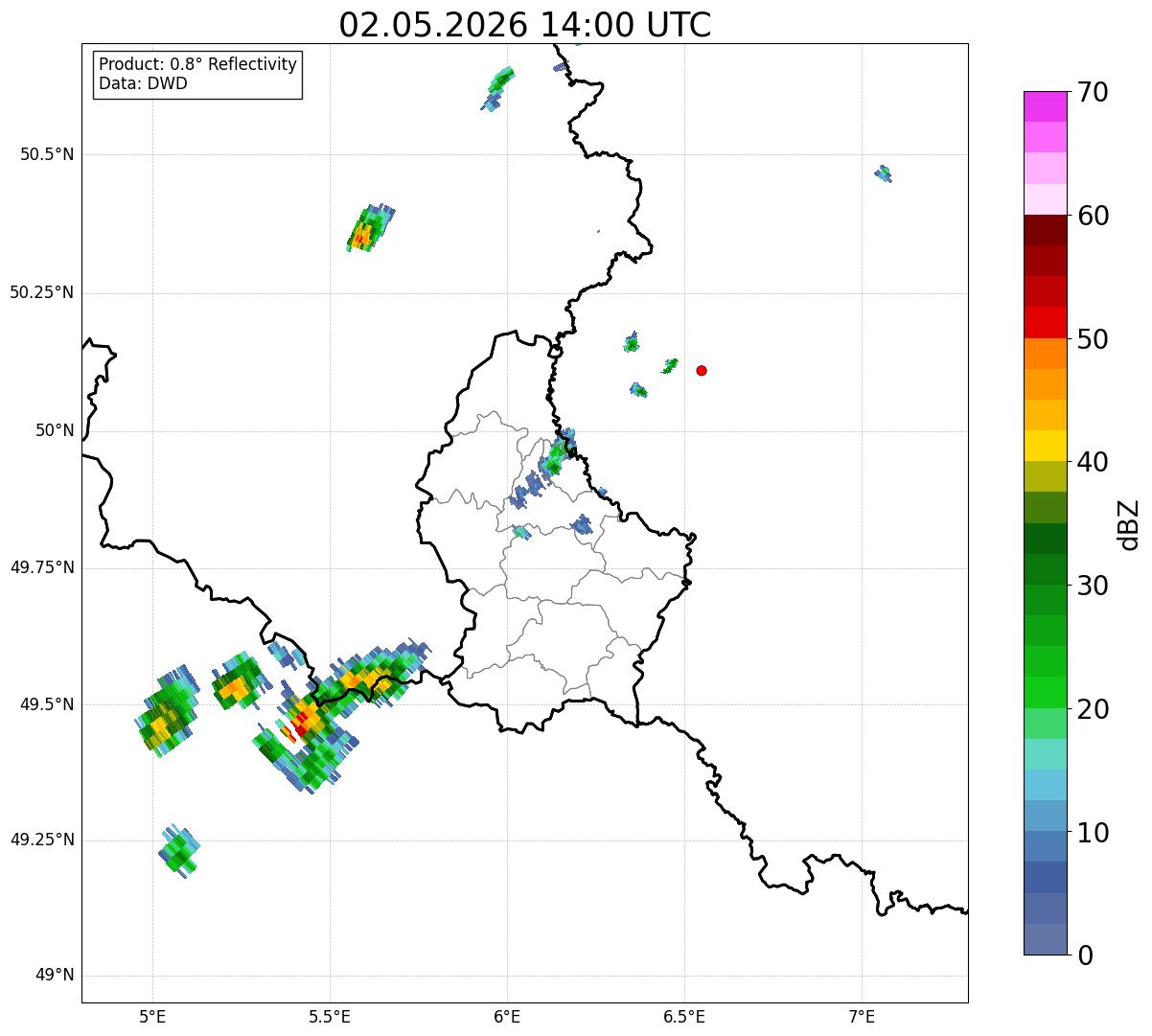This screenshot has width=1152, height=1036.
Task: Select the dark green 30 dBZ colorbar band
Action: point(1045,569)
